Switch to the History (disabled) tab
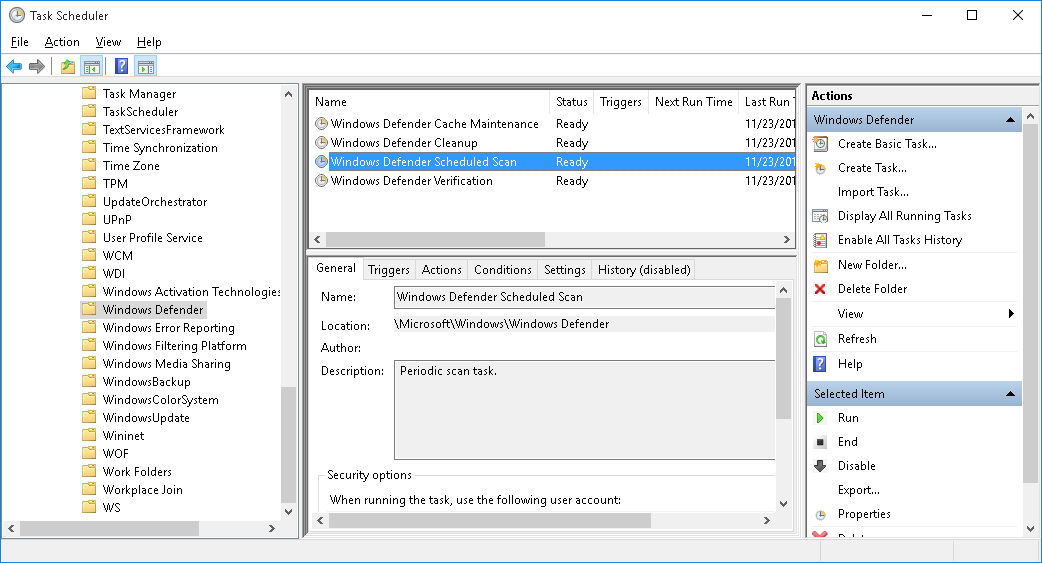The image size is (1042, 563). point(644,270)
